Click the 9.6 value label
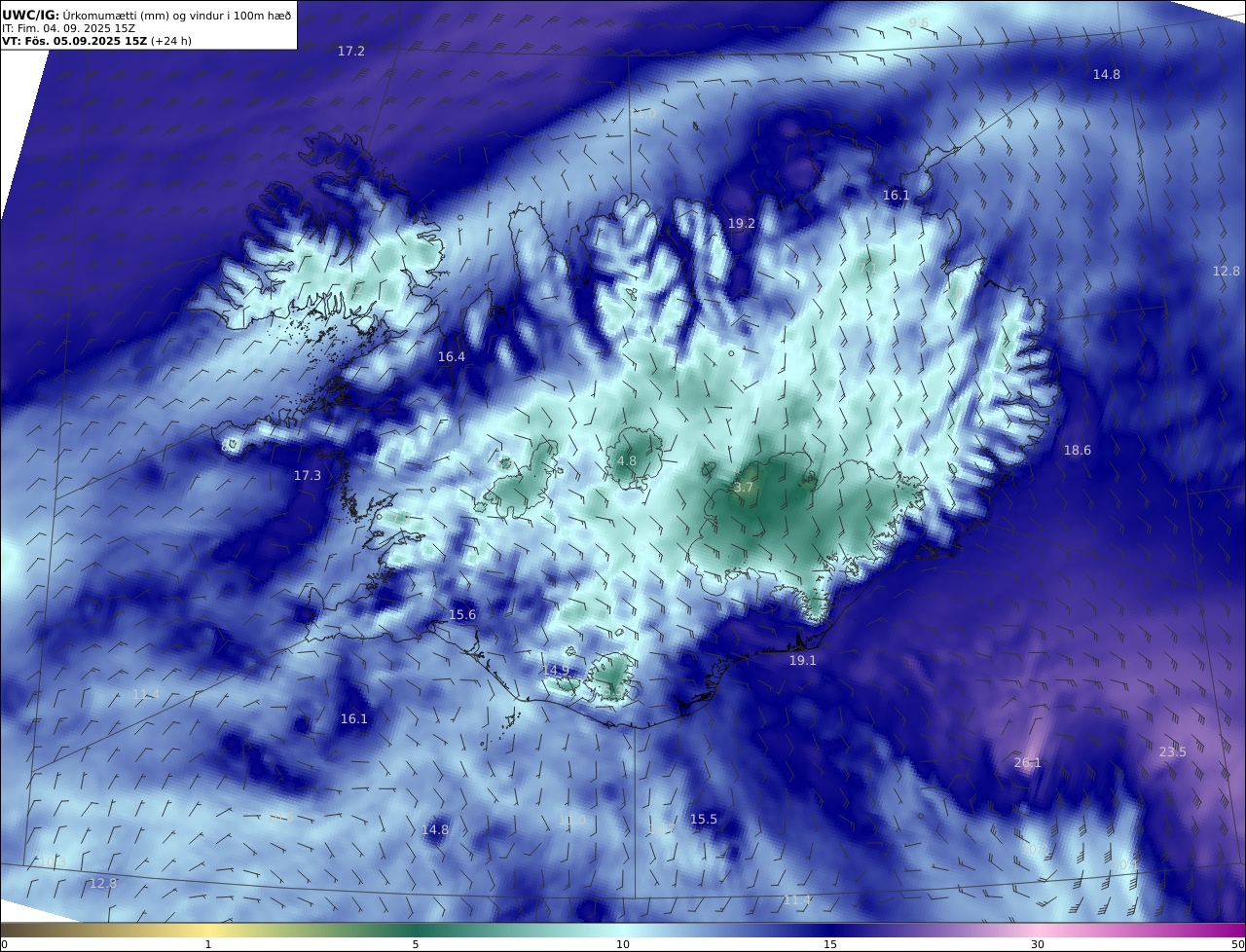The width and height of the screenshot is (1246, 952). coord(919,22)
